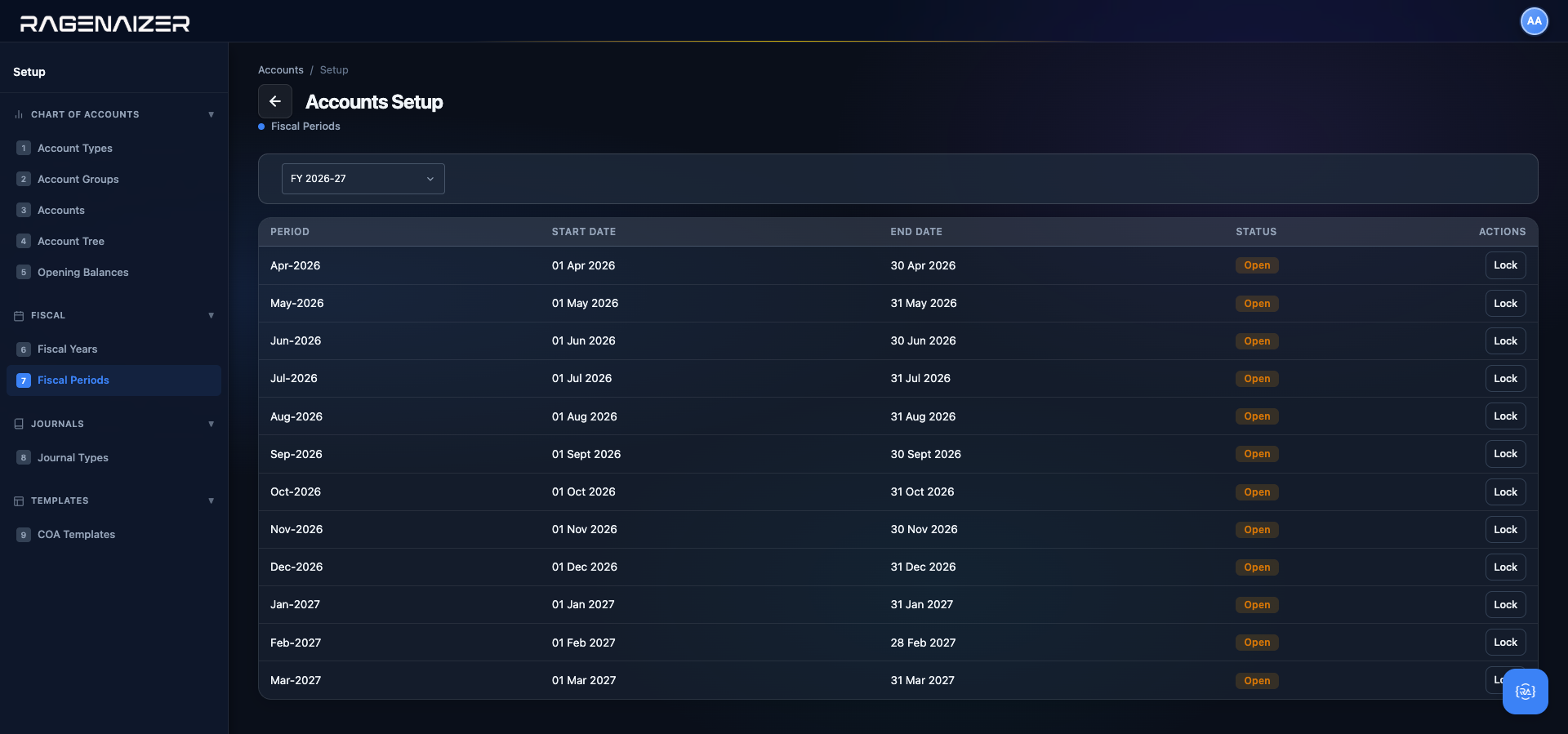Image resolution: width=1568 pixels, height=734 pixels.
Task: Click the Setup sidebar heading
Action: point(29,72)
